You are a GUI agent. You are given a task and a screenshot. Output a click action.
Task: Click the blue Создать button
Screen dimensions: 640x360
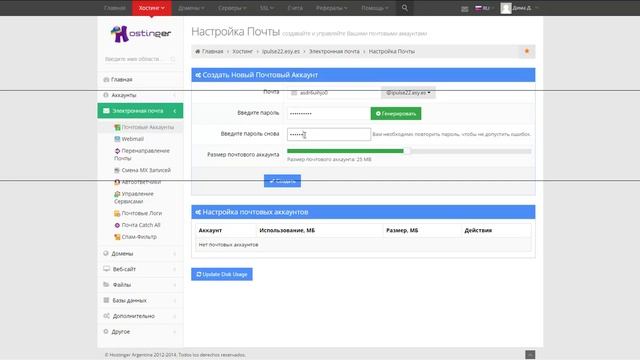pos(282,181)
